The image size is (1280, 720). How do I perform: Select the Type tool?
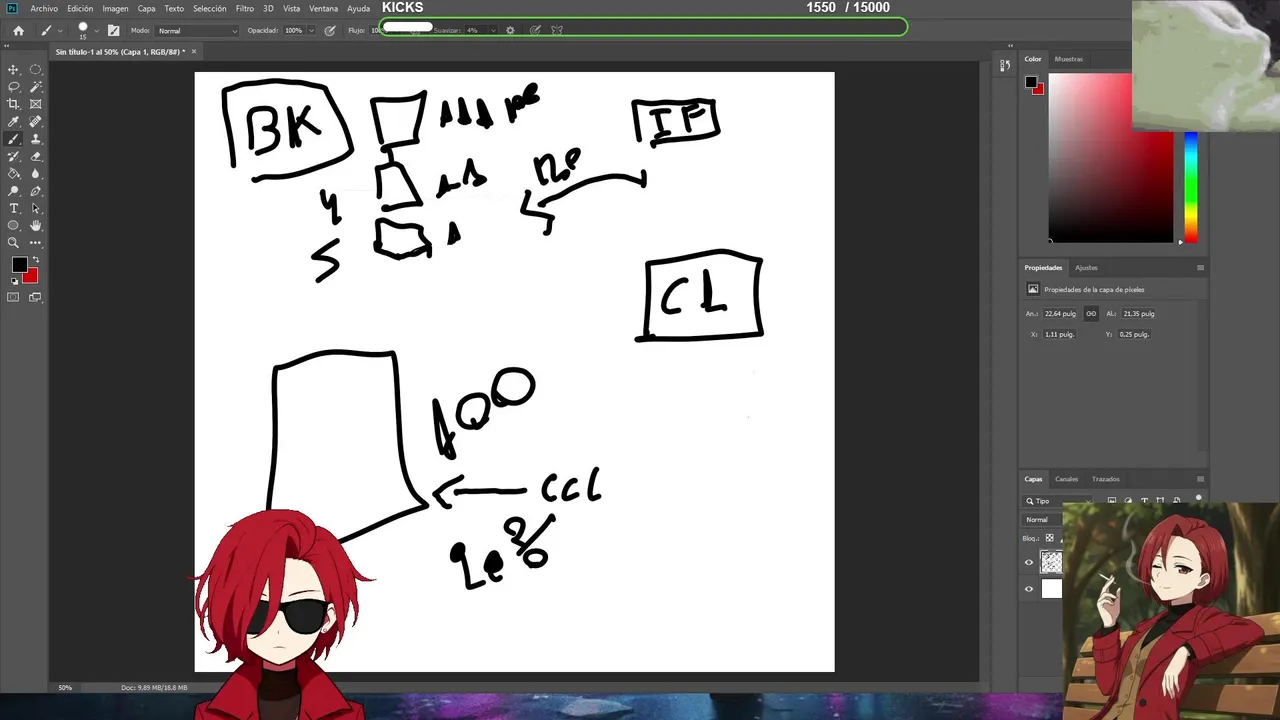coord(14,208)
